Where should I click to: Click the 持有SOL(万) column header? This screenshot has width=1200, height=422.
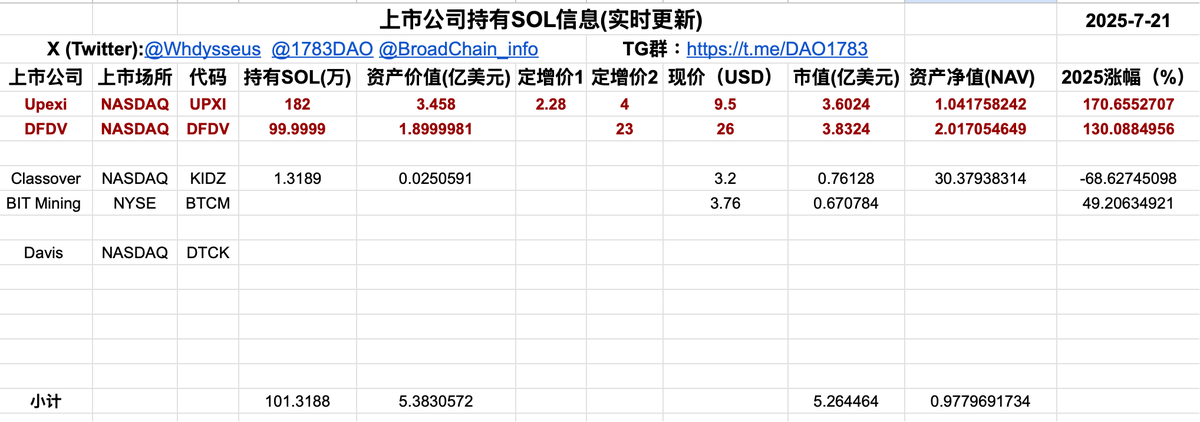(297, 77)
